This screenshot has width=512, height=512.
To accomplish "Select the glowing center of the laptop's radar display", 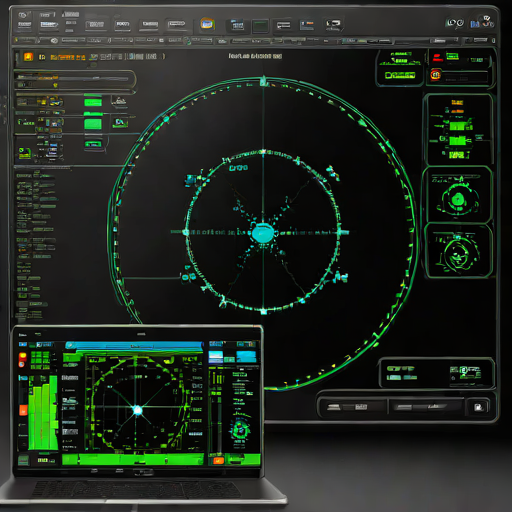I will coord(137,410).
